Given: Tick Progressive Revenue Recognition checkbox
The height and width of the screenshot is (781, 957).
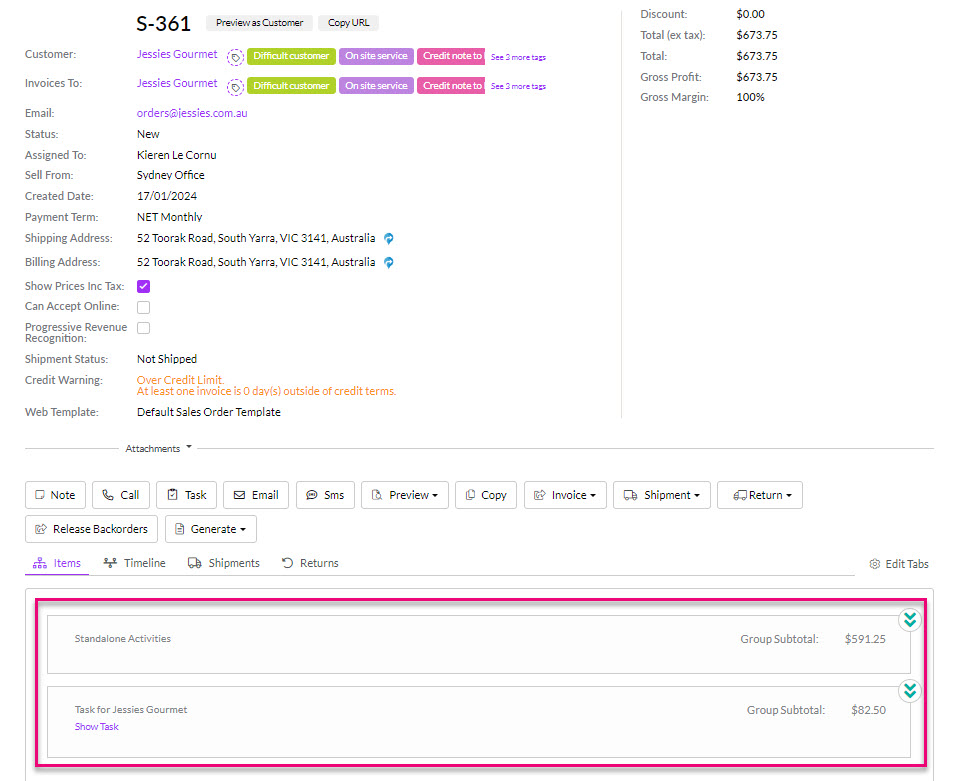Looking at the screenshot, I should pyautogui.click(x=144, y=328).
